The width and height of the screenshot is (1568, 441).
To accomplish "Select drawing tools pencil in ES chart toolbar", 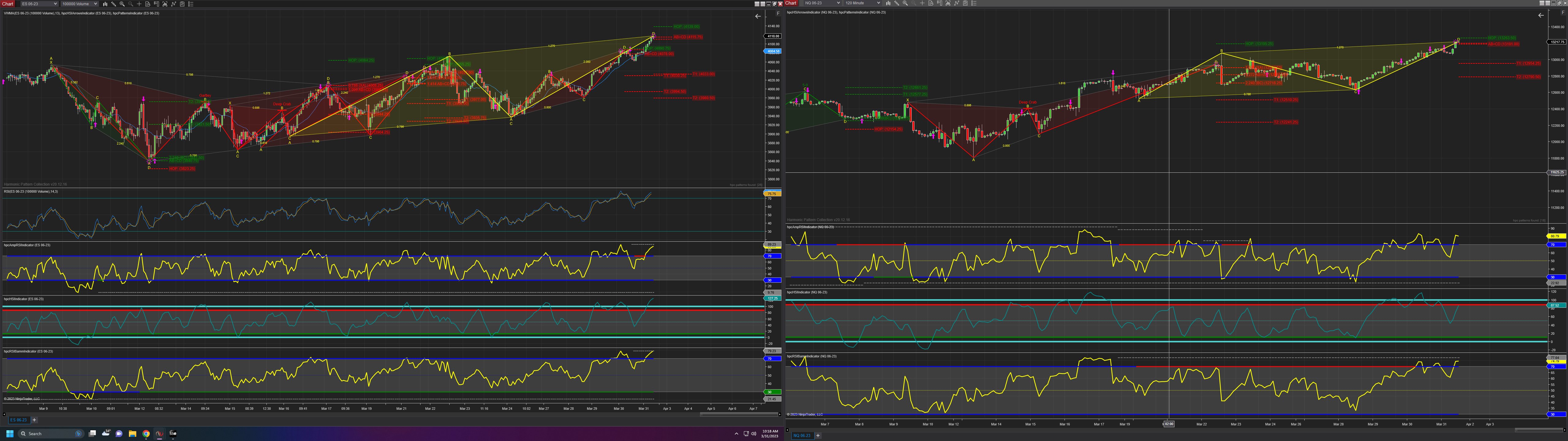I will (114, 4).
